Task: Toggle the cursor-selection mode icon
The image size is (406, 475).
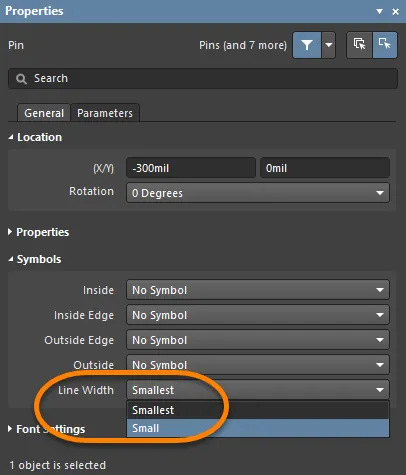Action: 359,45
